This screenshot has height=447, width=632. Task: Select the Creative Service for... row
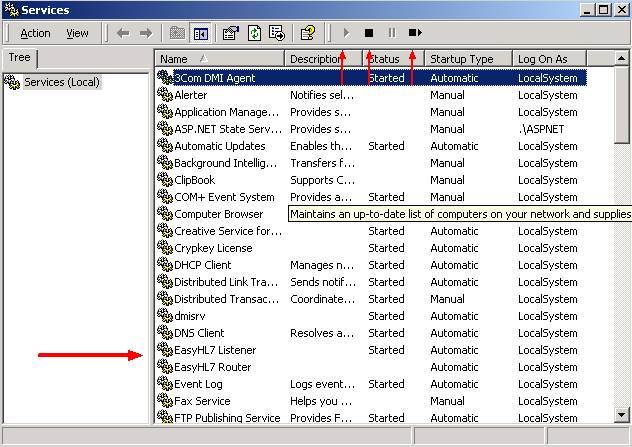click(371, 231)
